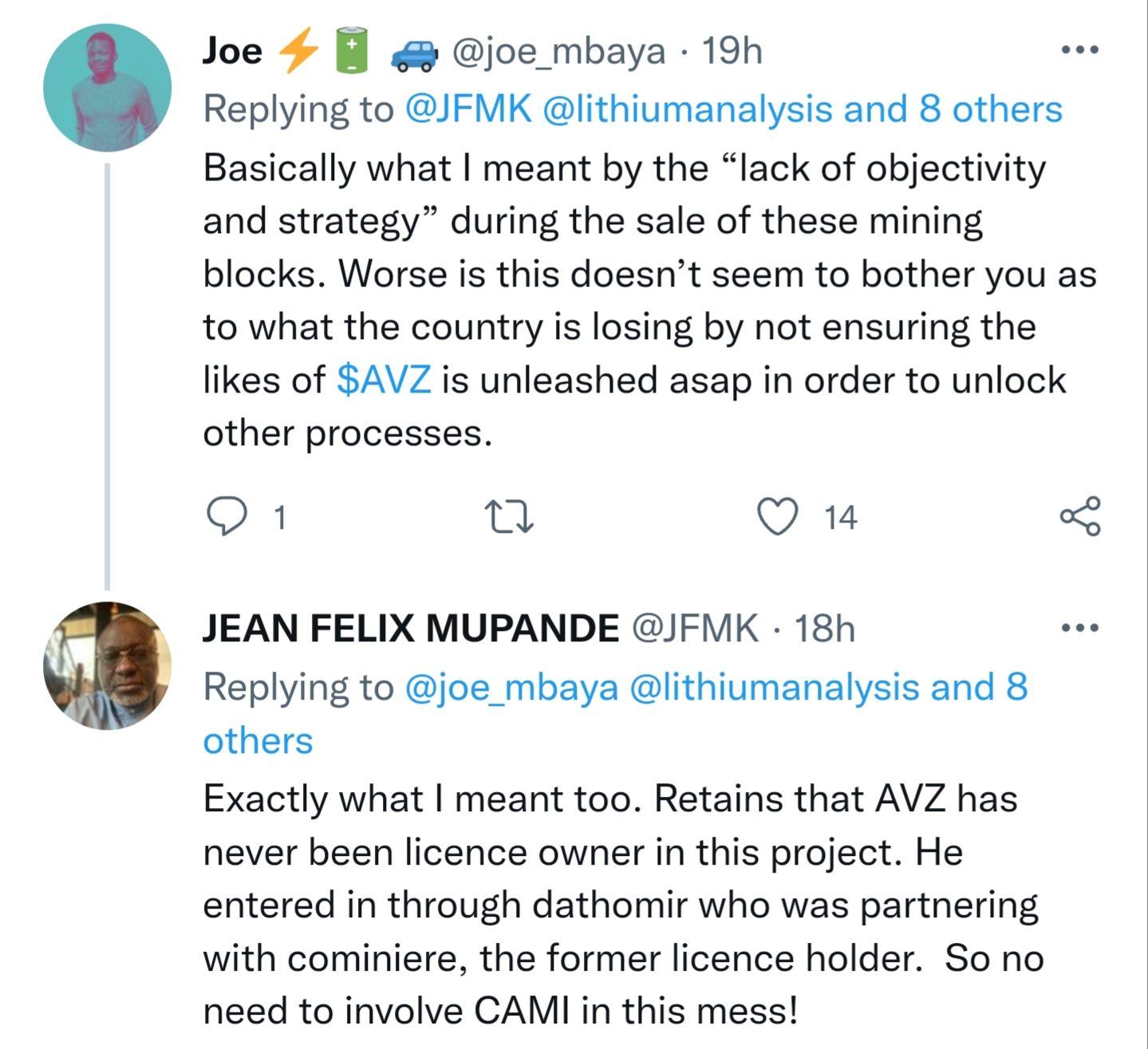Open @lithiumanalysis mention in Jean's reply line
Image resolution: width=1148 pixels, height=1049 pixels.
(x=775, y=687)
